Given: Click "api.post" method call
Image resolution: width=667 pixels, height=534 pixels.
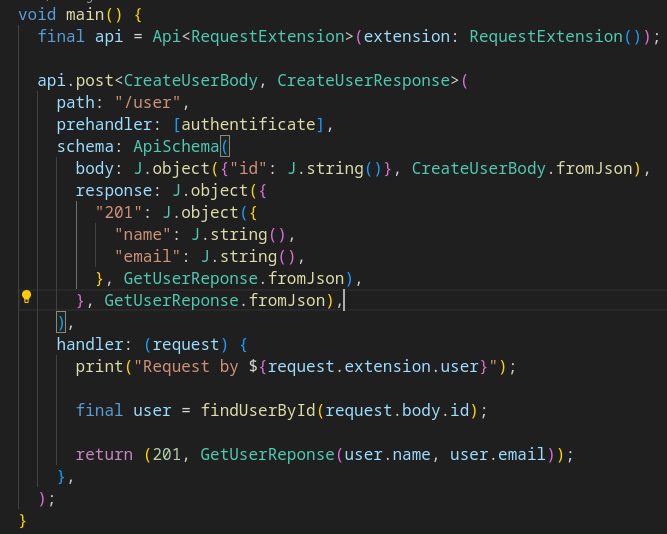Looking at the screenshot, I should pyautogui.click(x=76, y=81).
